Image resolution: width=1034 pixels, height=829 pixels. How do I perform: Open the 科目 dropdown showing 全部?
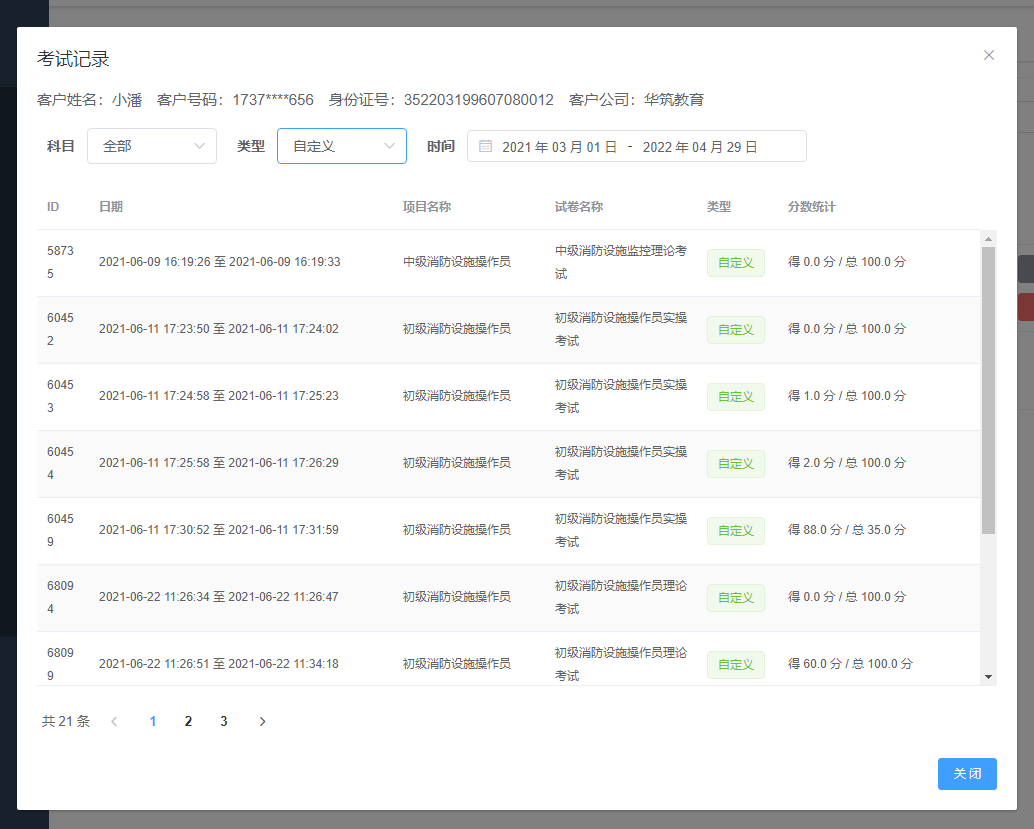pyautogui.click(x=152, y=146)
